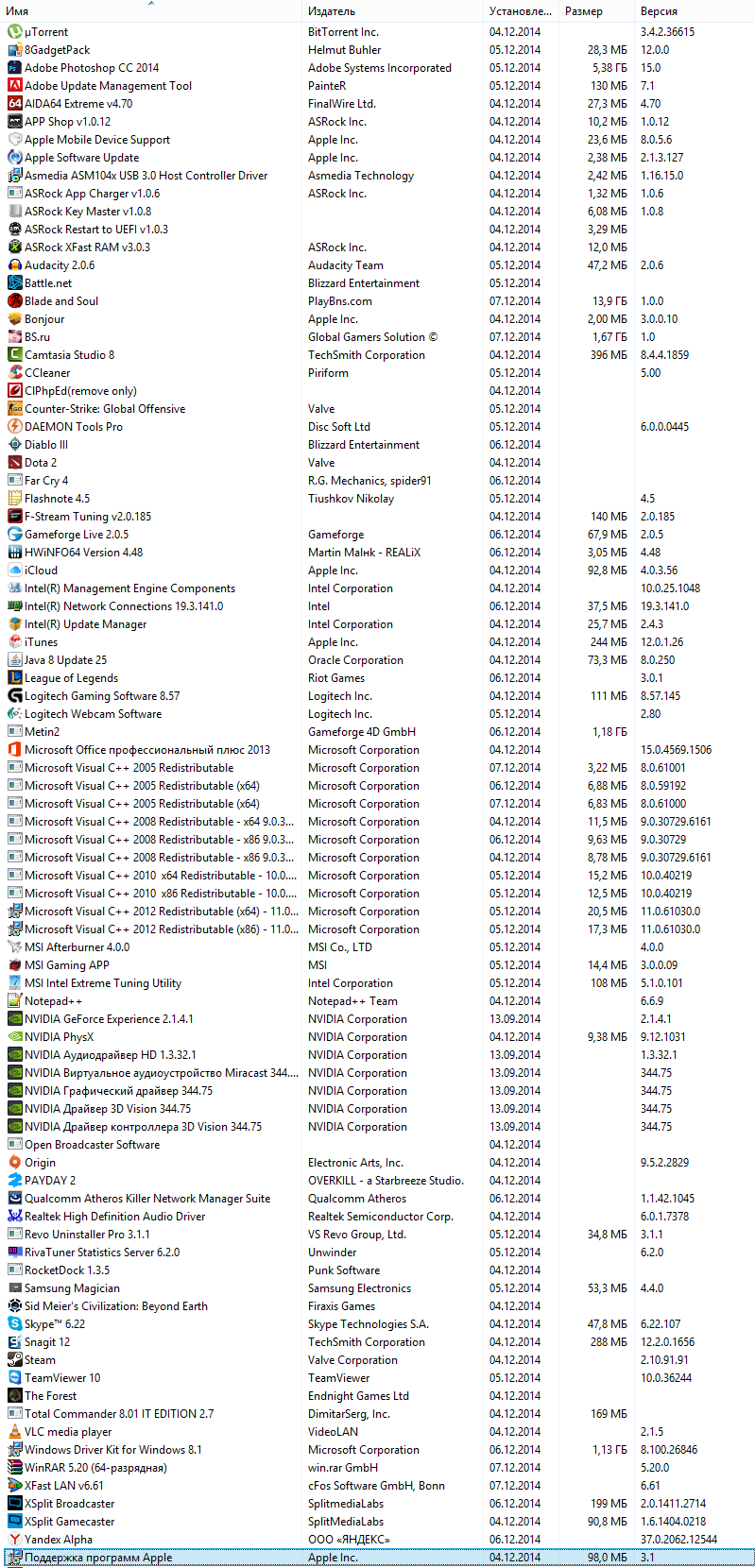Select XSplit Broadcaster entry
This screenshot has height=1568, width=755.
[69, 1503]
